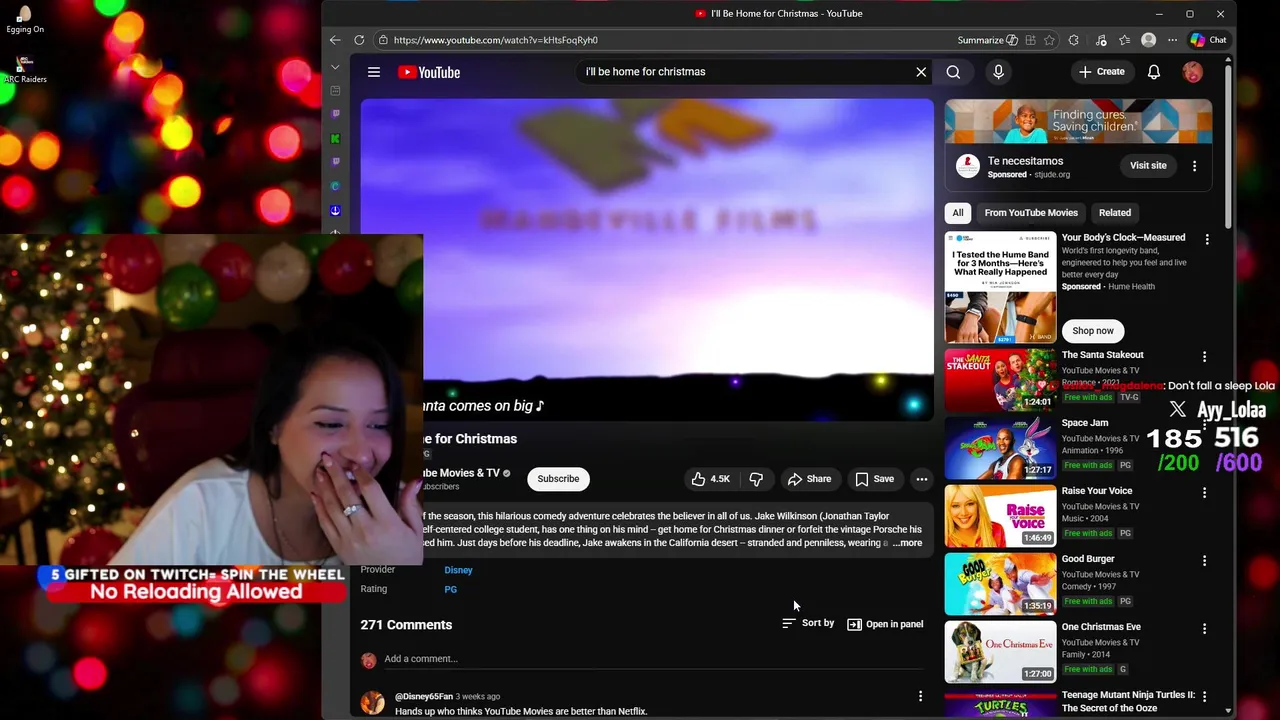Open the Raise Your Voice title

(1097, 491)
